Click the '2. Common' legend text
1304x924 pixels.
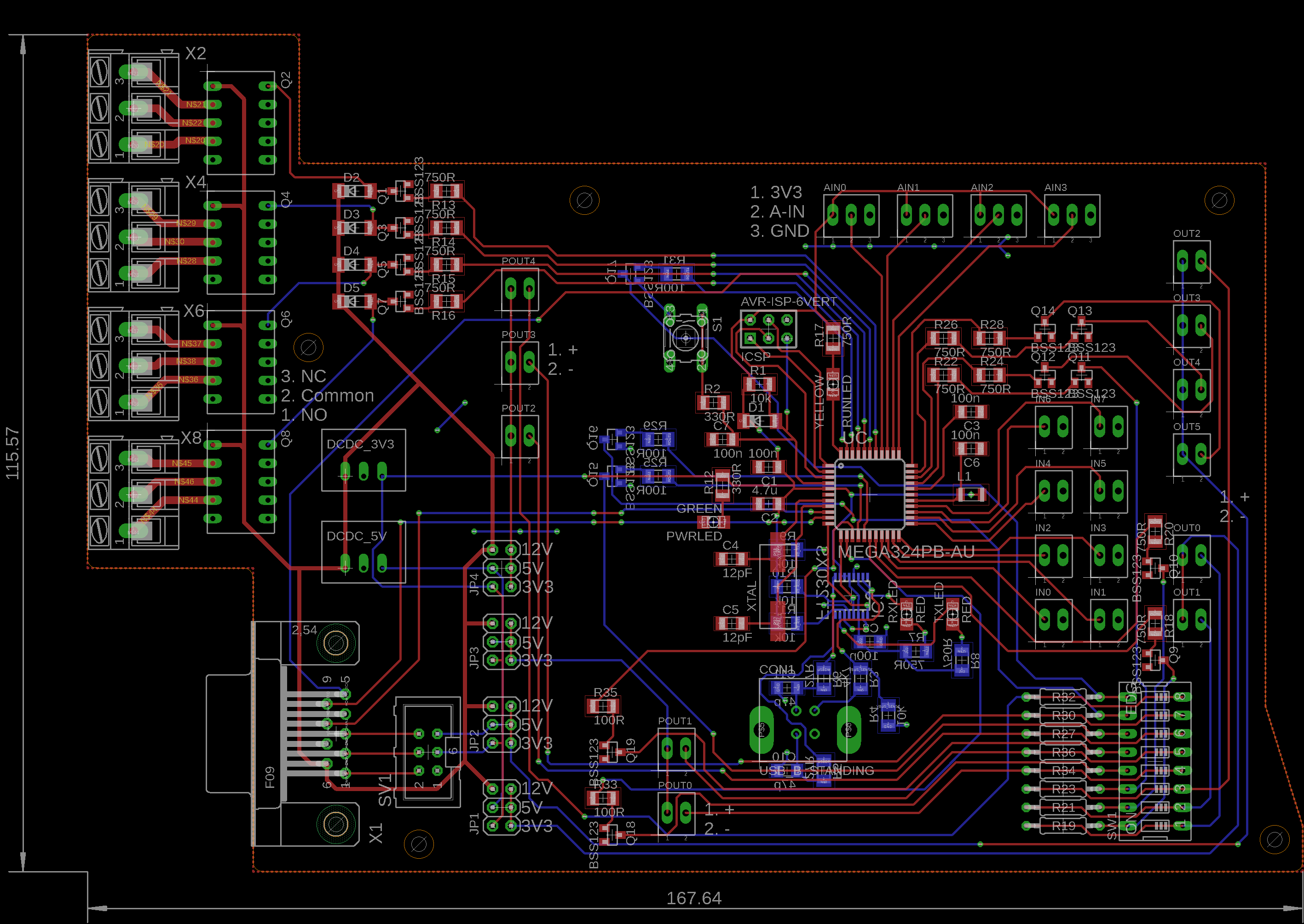point(327,396)
